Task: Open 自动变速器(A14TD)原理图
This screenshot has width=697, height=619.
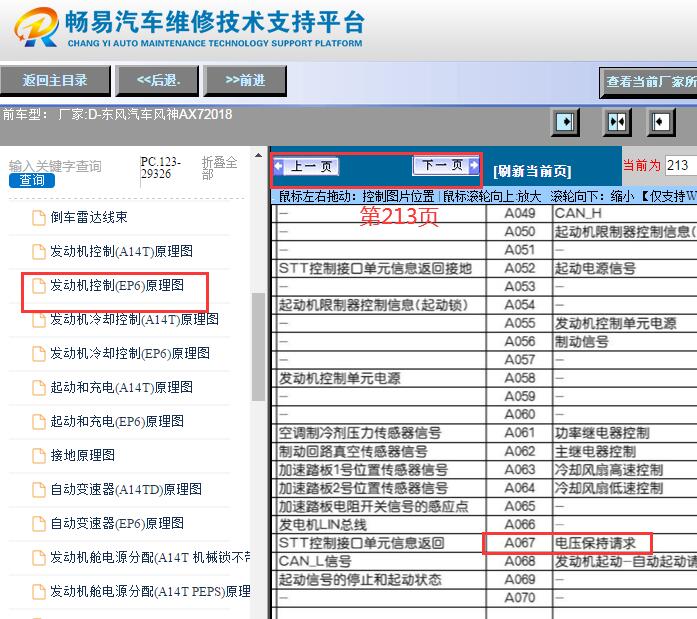Action: pos(126,489)
